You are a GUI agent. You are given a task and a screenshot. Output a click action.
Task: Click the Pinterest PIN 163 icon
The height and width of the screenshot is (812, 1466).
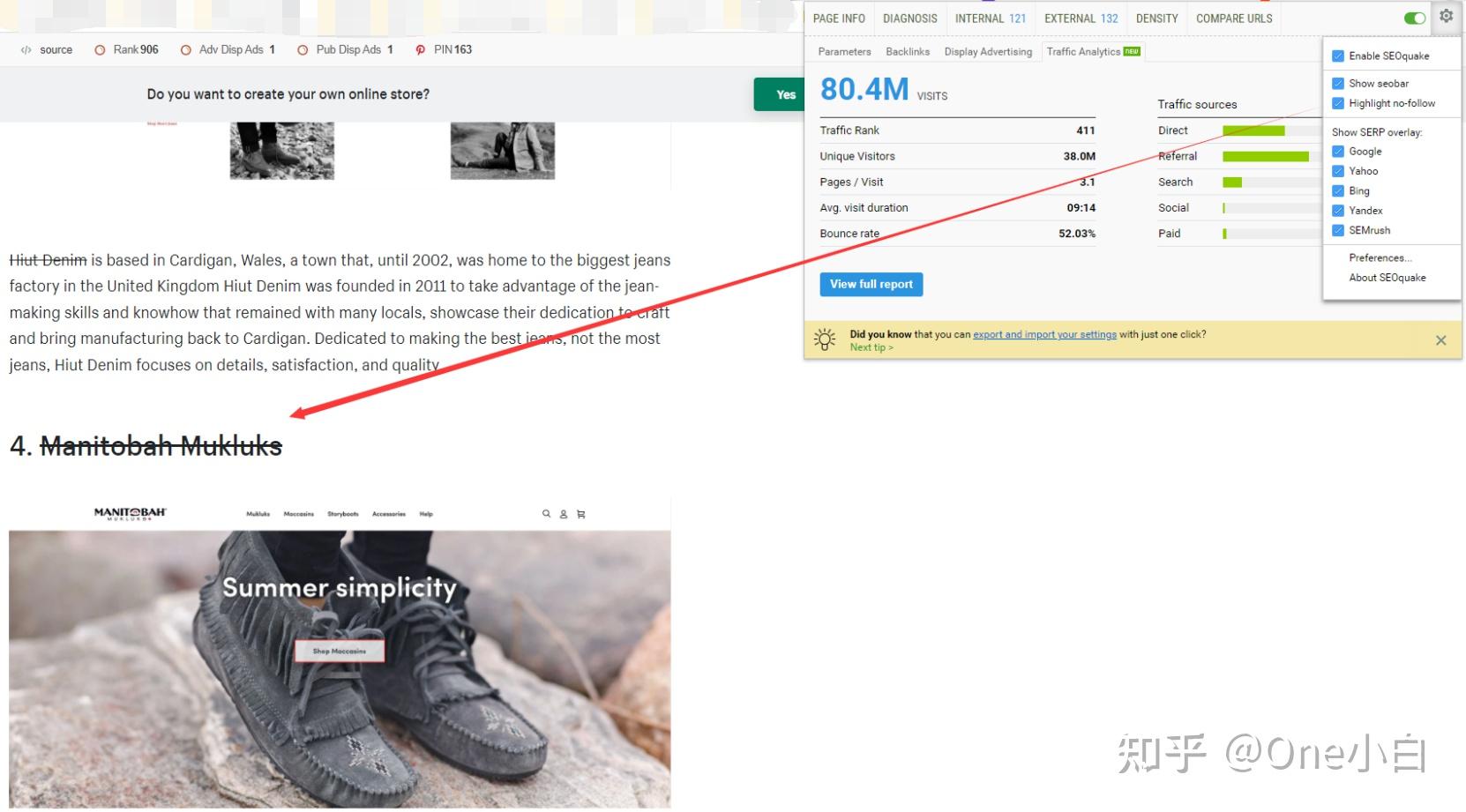click(x=421, y=49)
